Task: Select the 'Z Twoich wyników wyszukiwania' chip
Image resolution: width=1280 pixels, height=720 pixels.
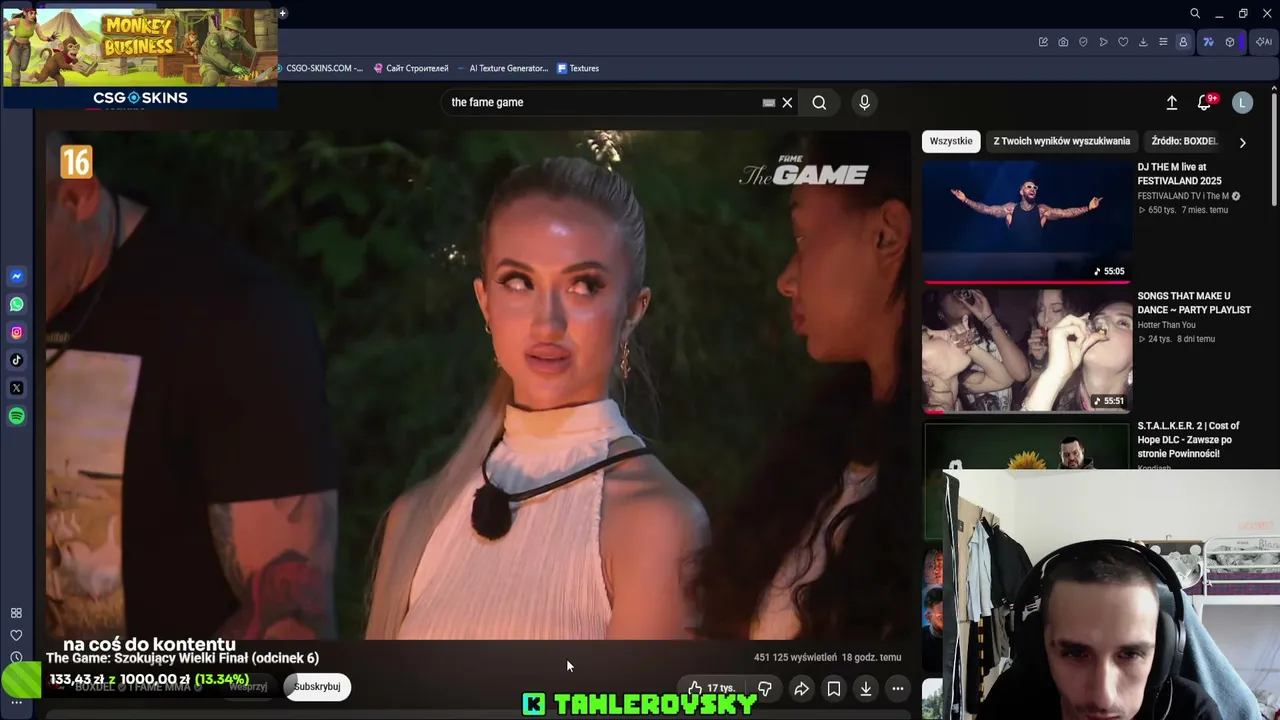Action: pyautogui.click(x=1062, y=141)
